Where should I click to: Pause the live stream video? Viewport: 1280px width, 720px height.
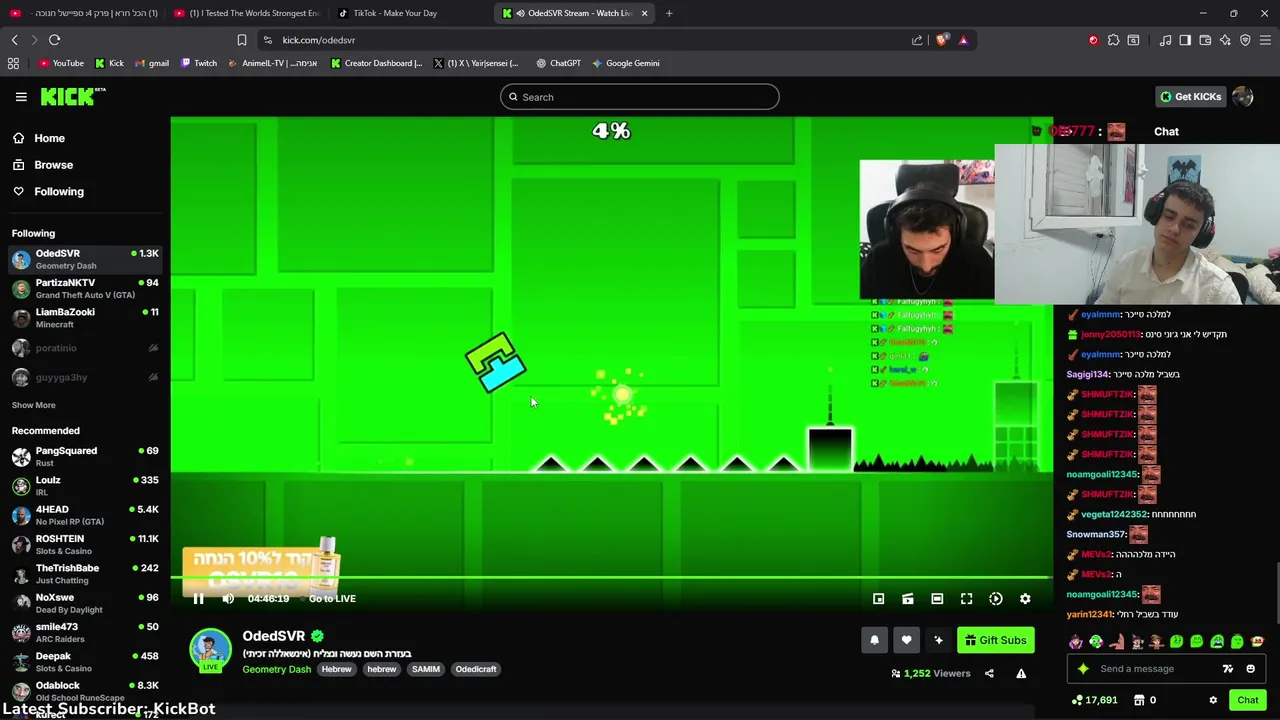pyautogui.click(x=198, y=598)
